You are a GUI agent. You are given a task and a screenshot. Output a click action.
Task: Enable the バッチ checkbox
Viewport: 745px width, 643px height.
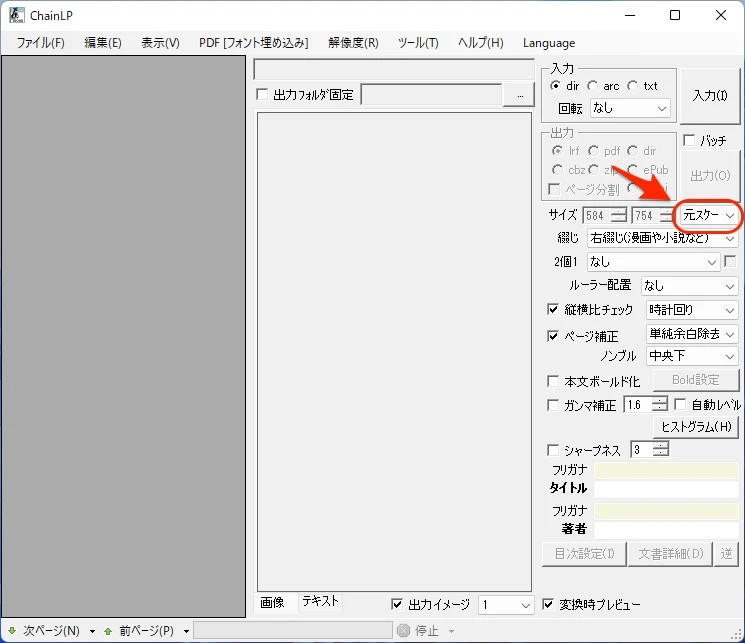(689, 140)
